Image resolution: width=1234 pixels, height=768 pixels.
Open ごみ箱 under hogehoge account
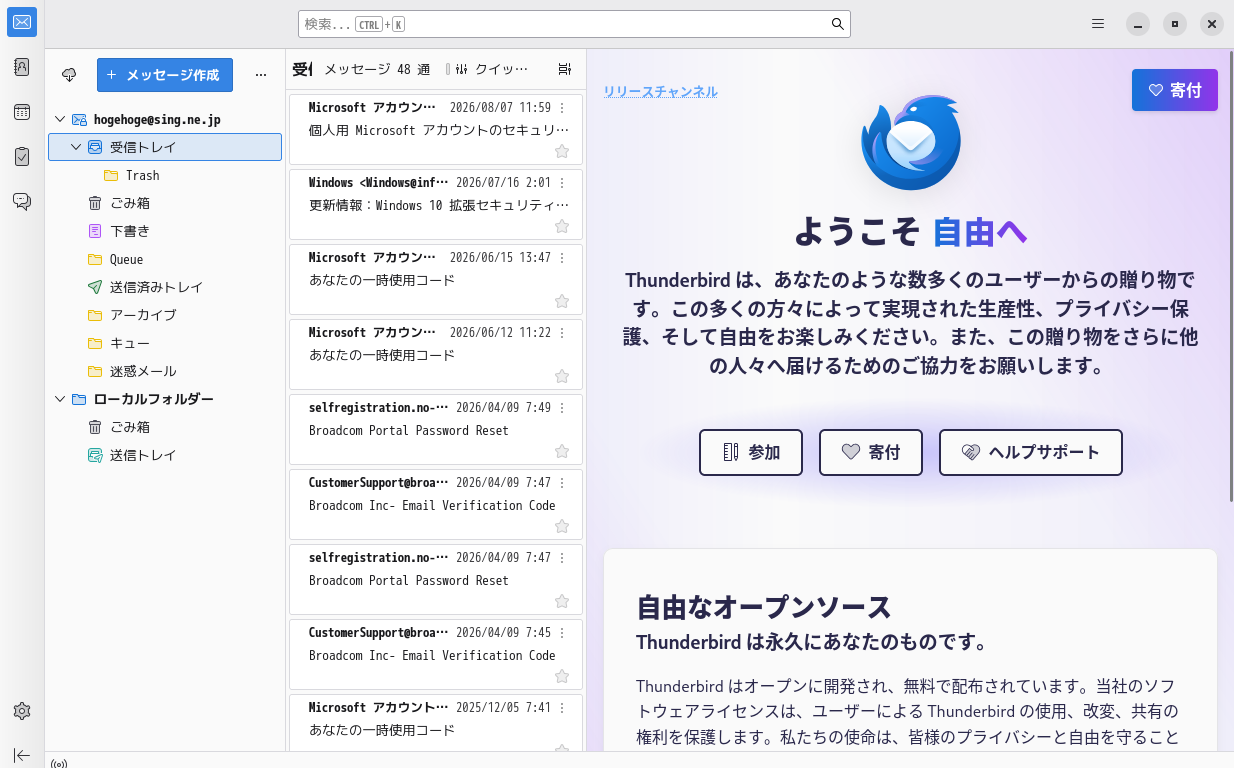(x=165, y=203)
